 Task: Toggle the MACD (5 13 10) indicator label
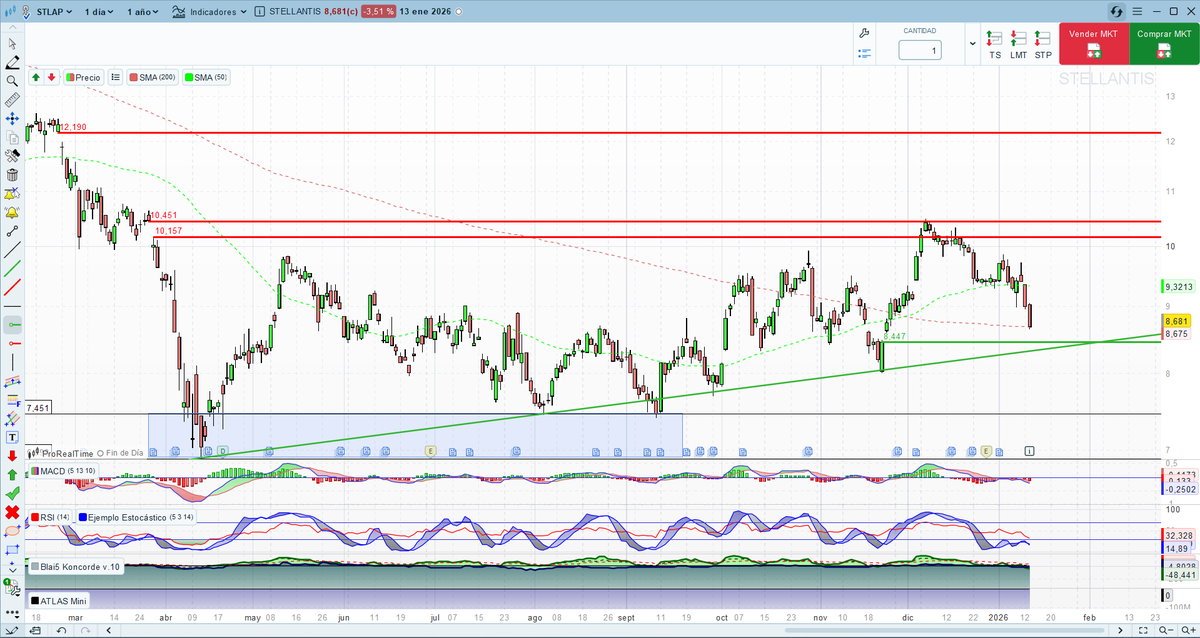point(62,470)
